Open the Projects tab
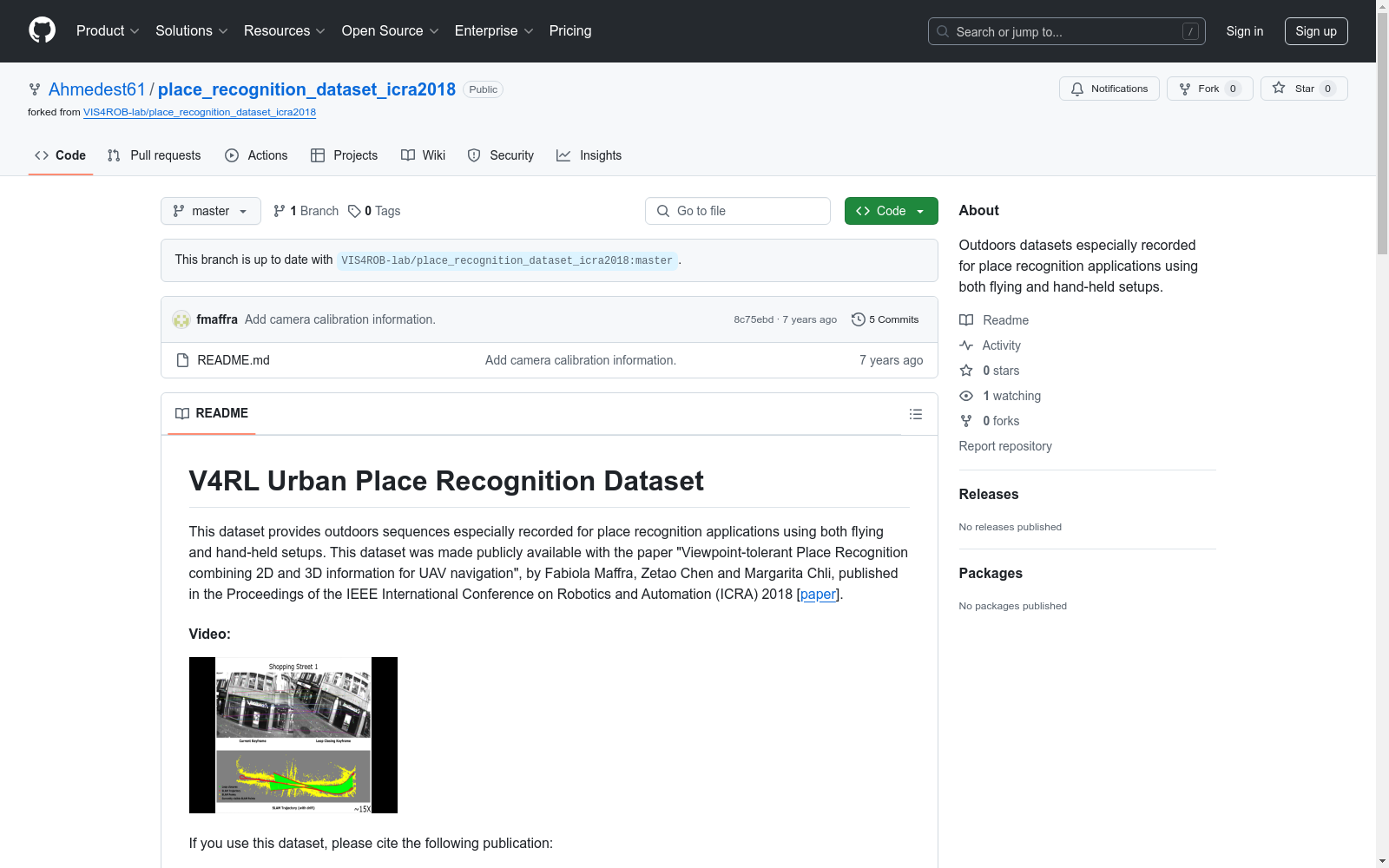1389x868 pixels. pos(345,155)
